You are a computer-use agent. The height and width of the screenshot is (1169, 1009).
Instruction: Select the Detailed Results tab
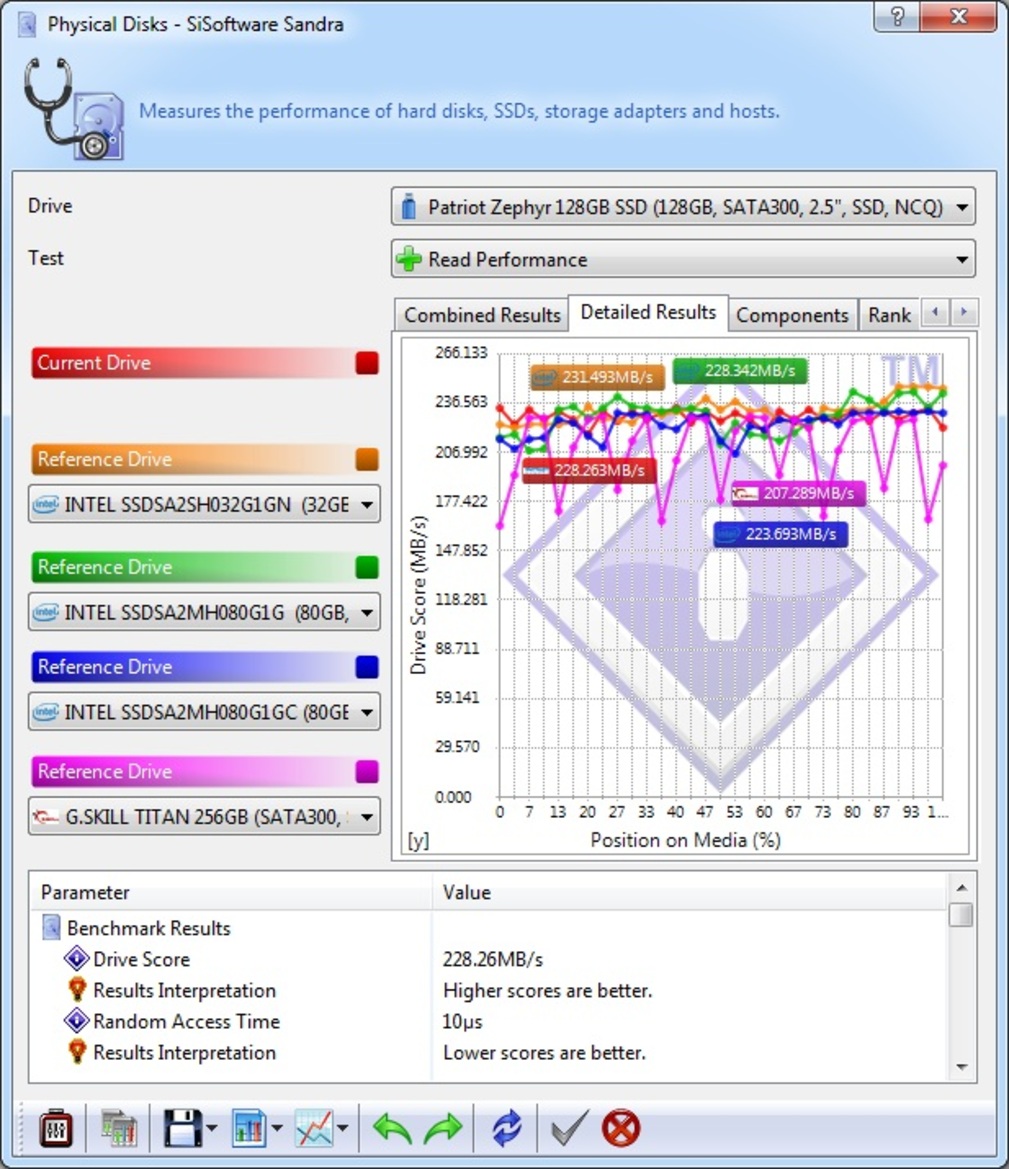648,312
